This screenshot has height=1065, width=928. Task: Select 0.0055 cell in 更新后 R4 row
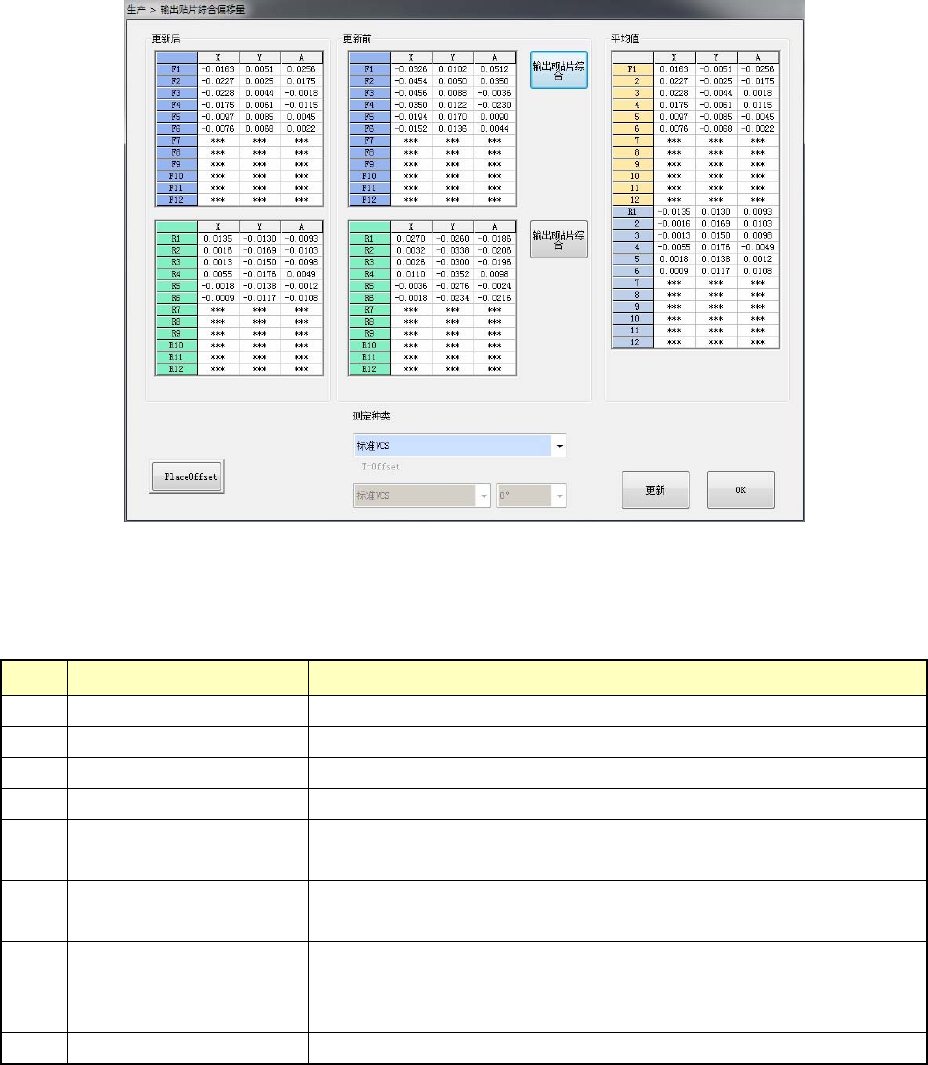pyautogui.click(x=218, y=274)
